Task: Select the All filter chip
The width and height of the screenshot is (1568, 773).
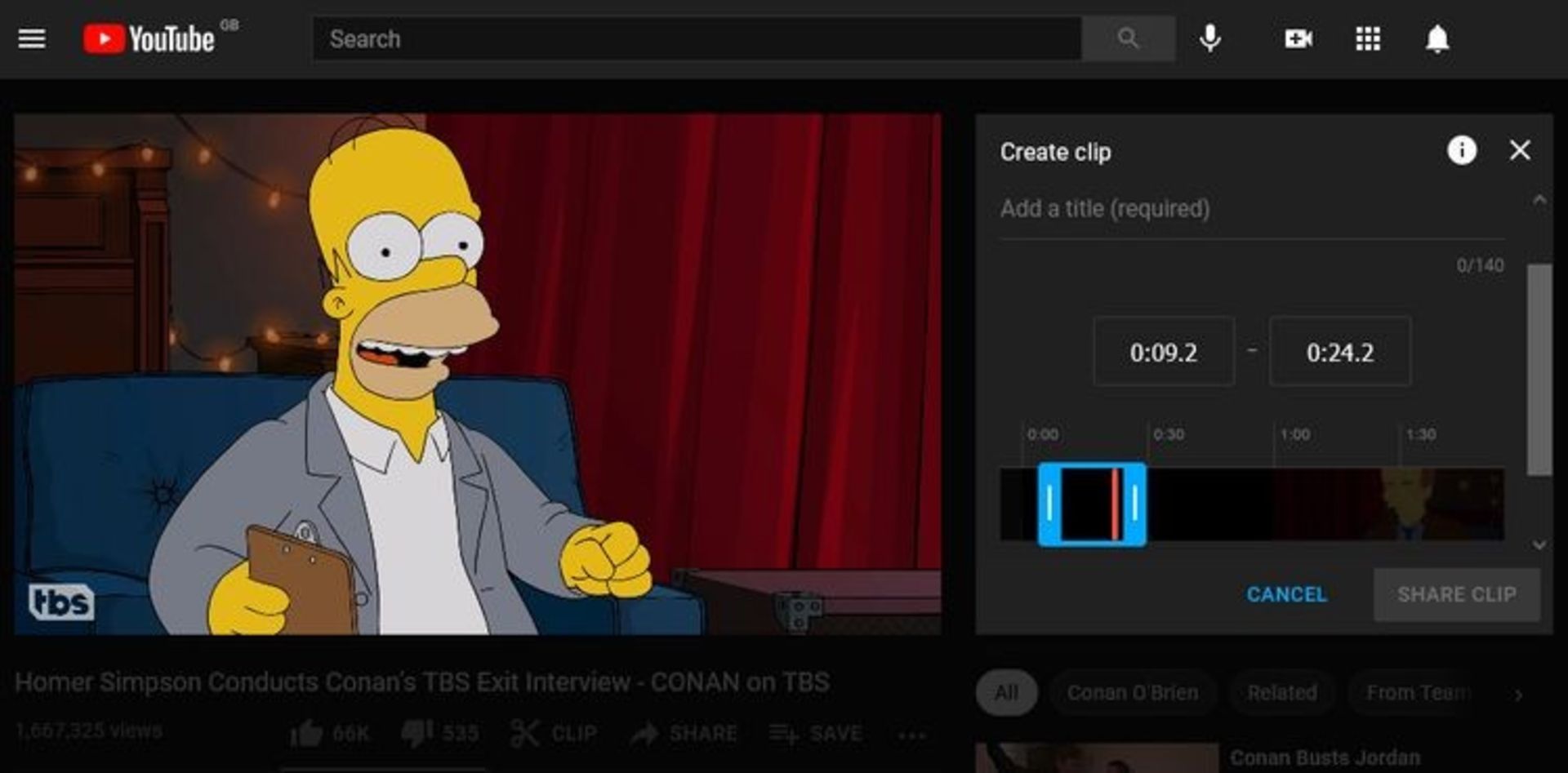Action: [x=1006, y=693]
